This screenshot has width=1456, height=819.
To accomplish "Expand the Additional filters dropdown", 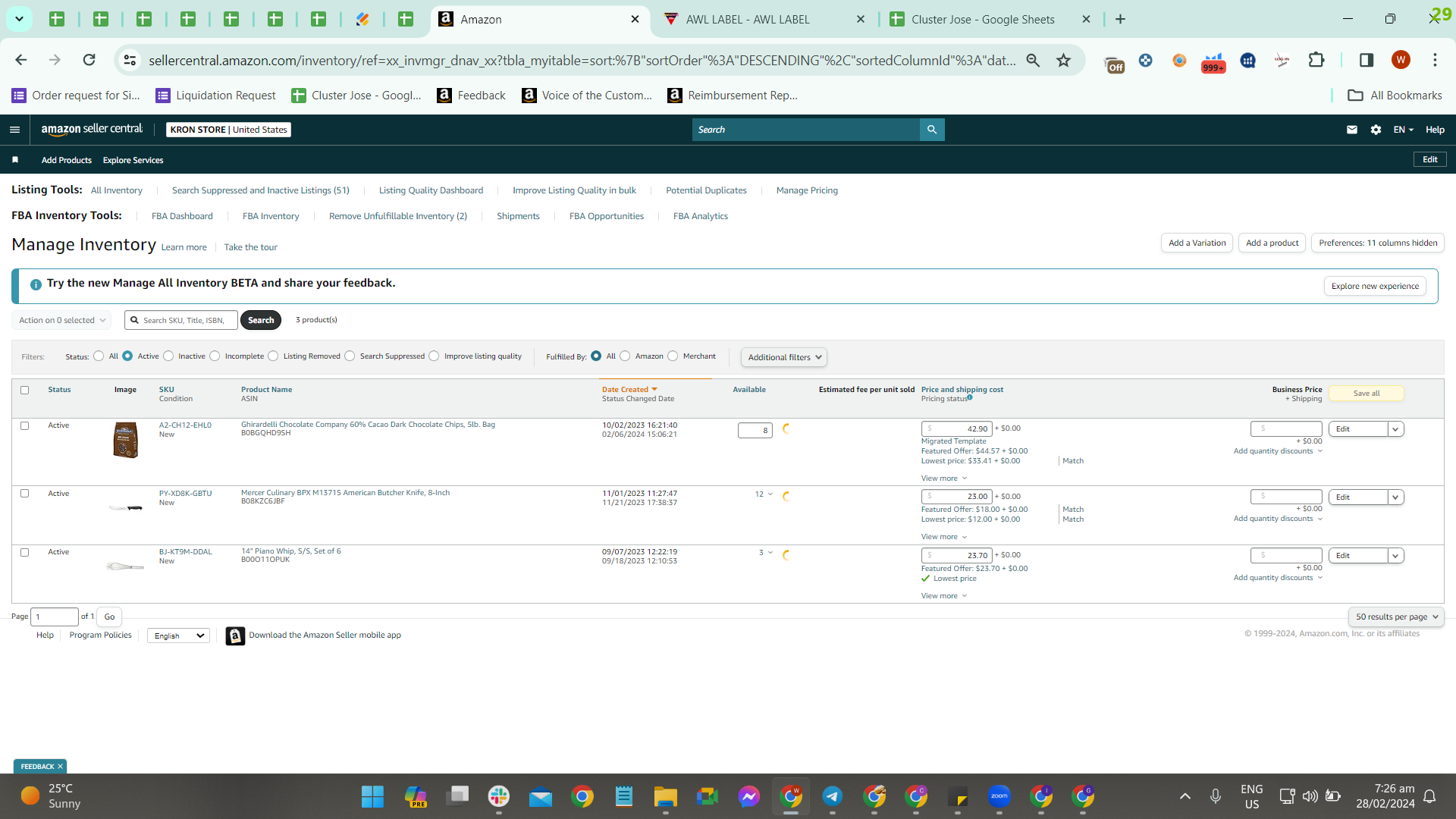I will coord(784,357).
